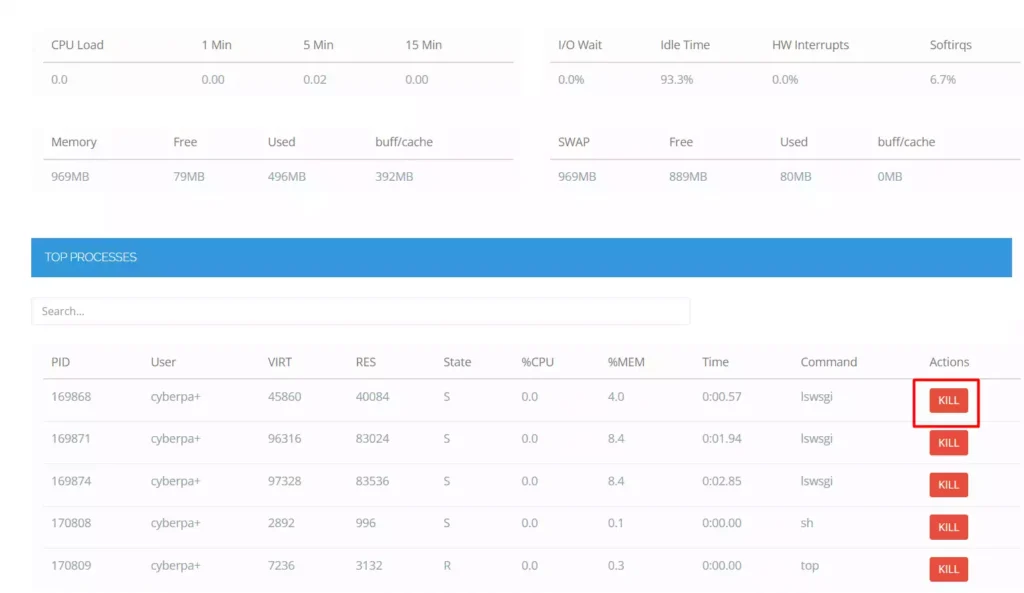This screenshot has width=1024, height=593.
Task: Click VIRT value 97328
Action: click(285, 481)
